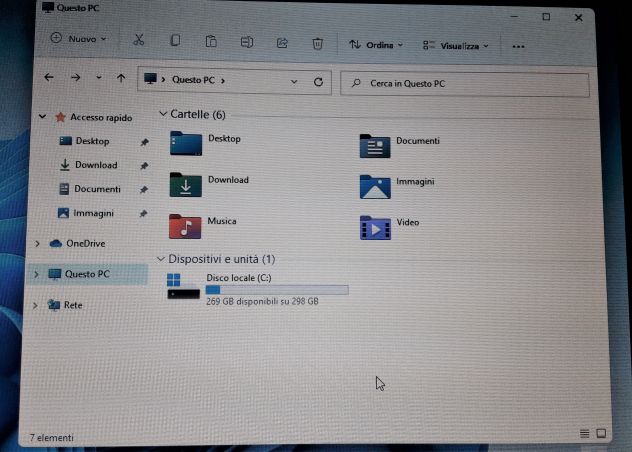Click the '269 GB disponibili su 298 GB' text
This screenshot has height=452, width=632.
pos(262,301)
